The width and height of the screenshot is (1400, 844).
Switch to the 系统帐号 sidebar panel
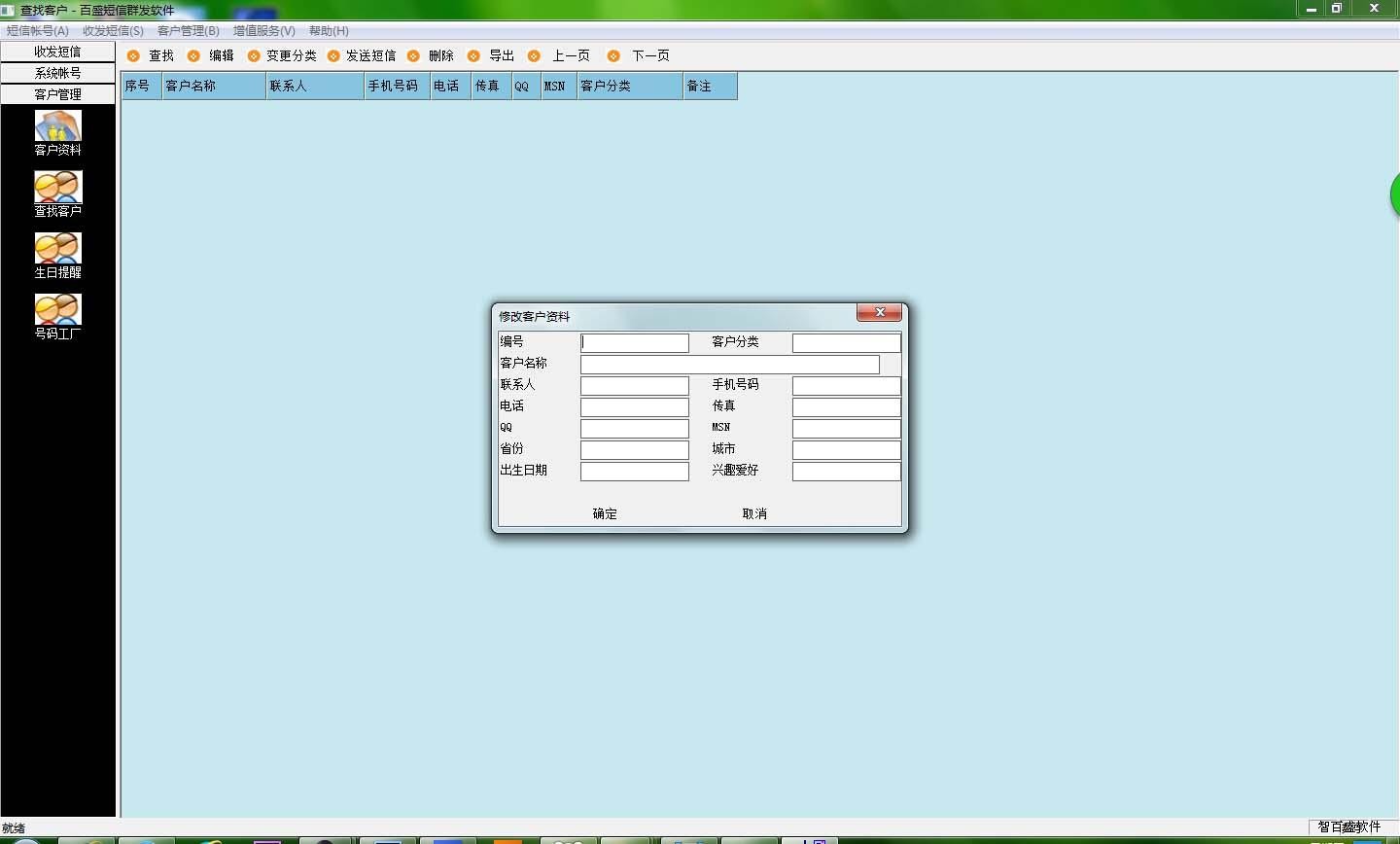[58, 73]
